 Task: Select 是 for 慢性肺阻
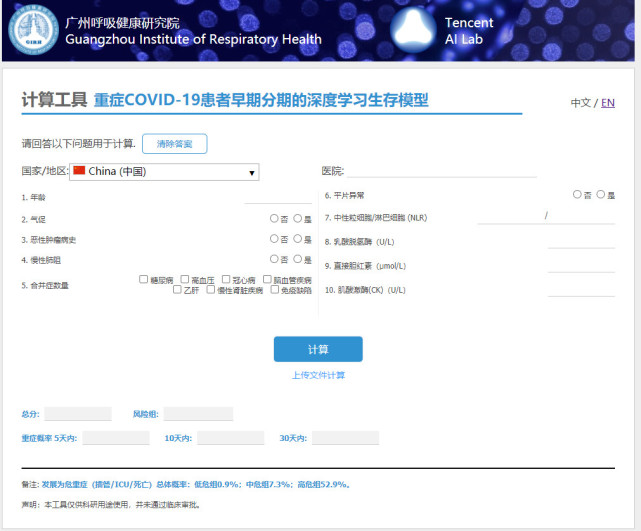(298, 259)
